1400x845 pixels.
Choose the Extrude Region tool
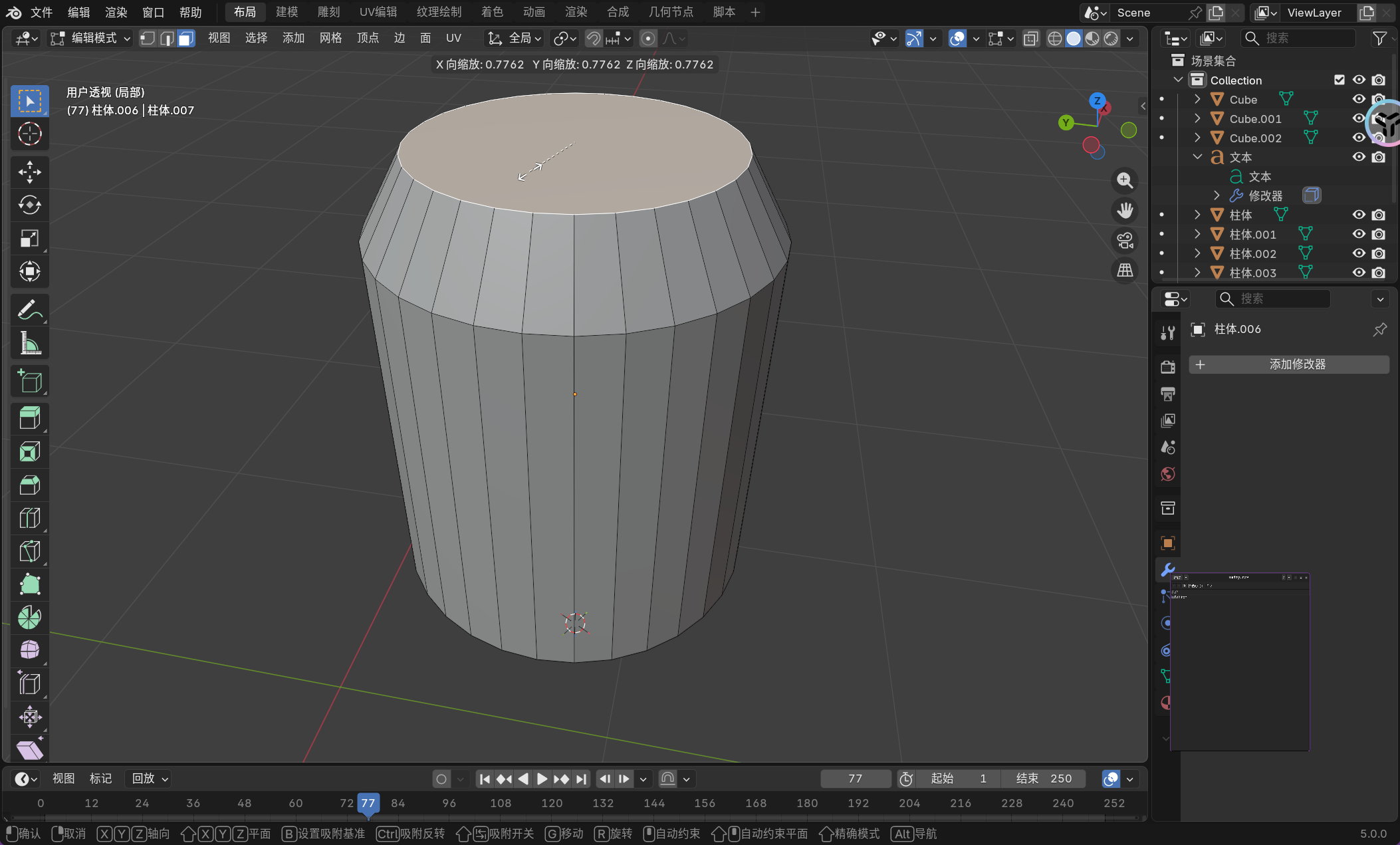click(29, 419)
